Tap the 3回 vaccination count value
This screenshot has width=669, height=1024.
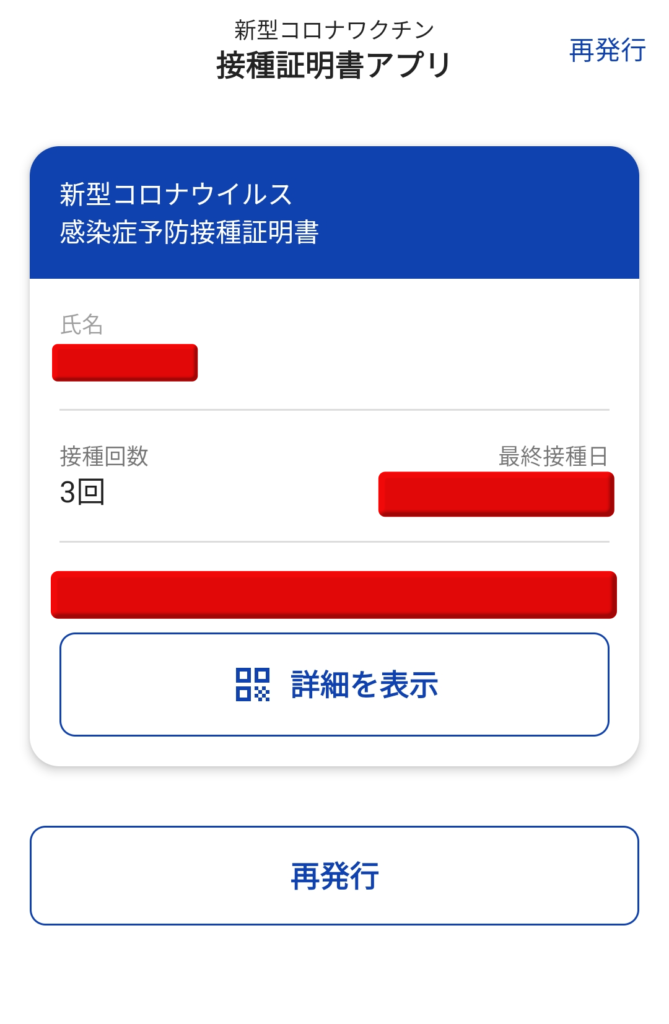pyautogui.click(x=82, y=492)
